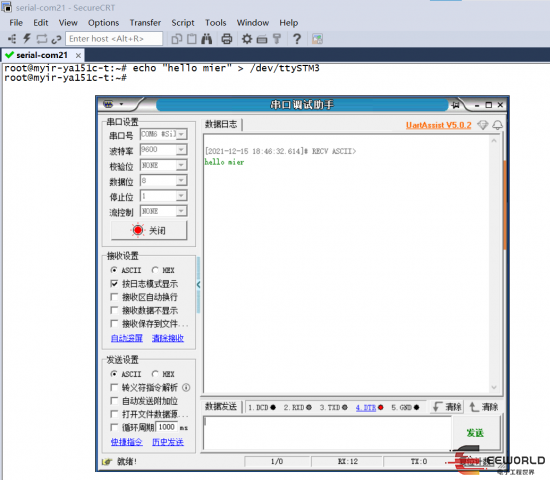Click the Paste clipboard icon
The image size is (550, 480).
pyautogui.click(x=192, y=39)
